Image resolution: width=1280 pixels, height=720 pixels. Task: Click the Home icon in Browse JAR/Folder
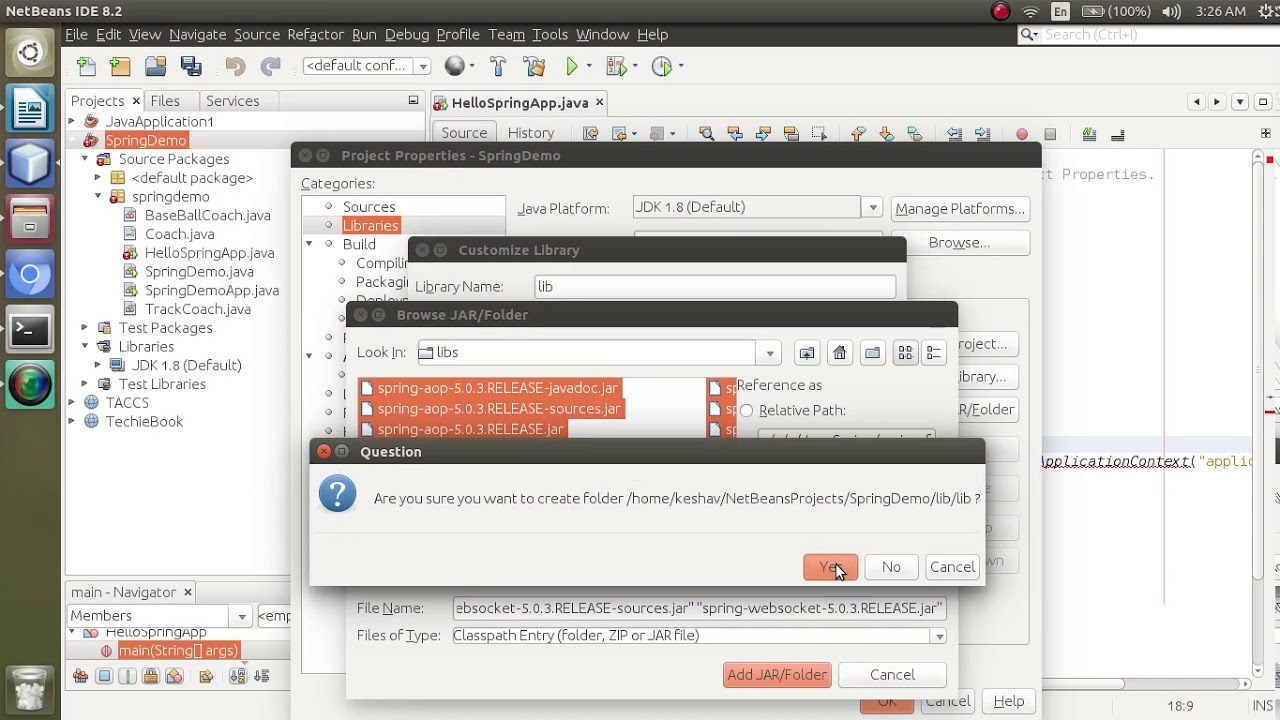click(840, 353)
